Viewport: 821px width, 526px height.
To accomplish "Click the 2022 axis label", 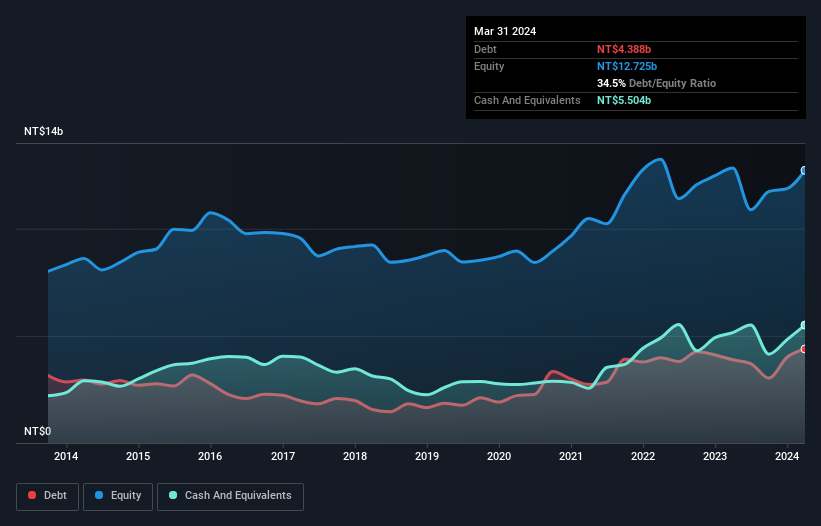I will point(643,456).
